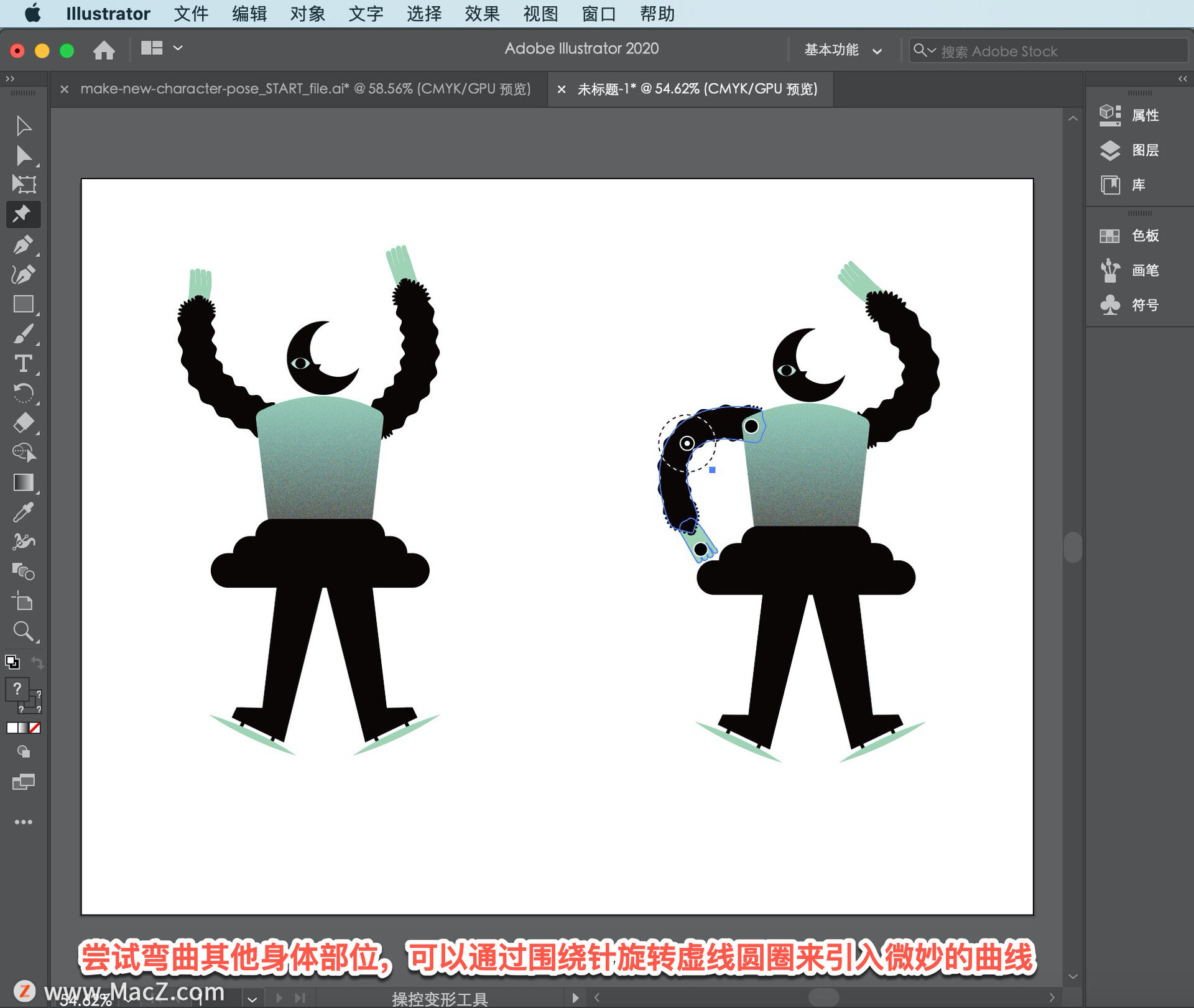Swap fill and stroke colors
Viewport: 1194px width, 1008px height.
pos(37,663)
